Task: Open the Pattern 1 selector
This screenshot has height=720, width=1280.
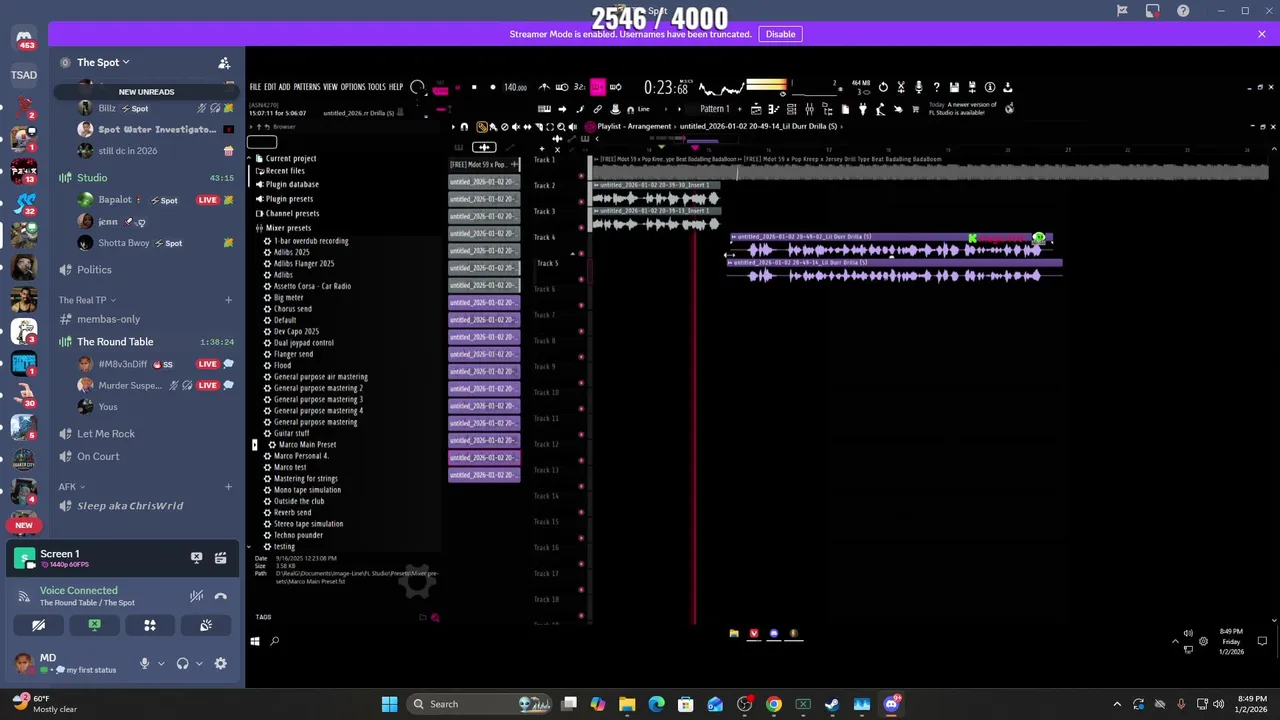Action: pos(715,109)
